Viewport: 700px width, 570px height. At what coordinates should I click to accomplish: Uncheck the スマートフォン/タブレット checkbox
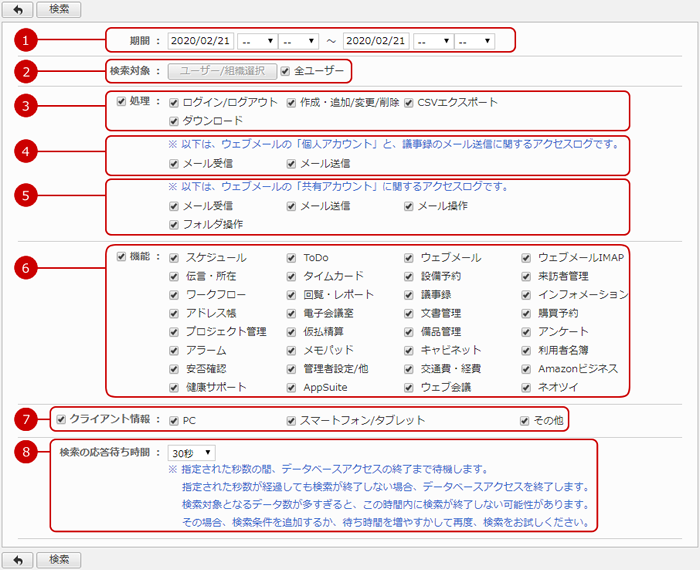pos(291,420)
